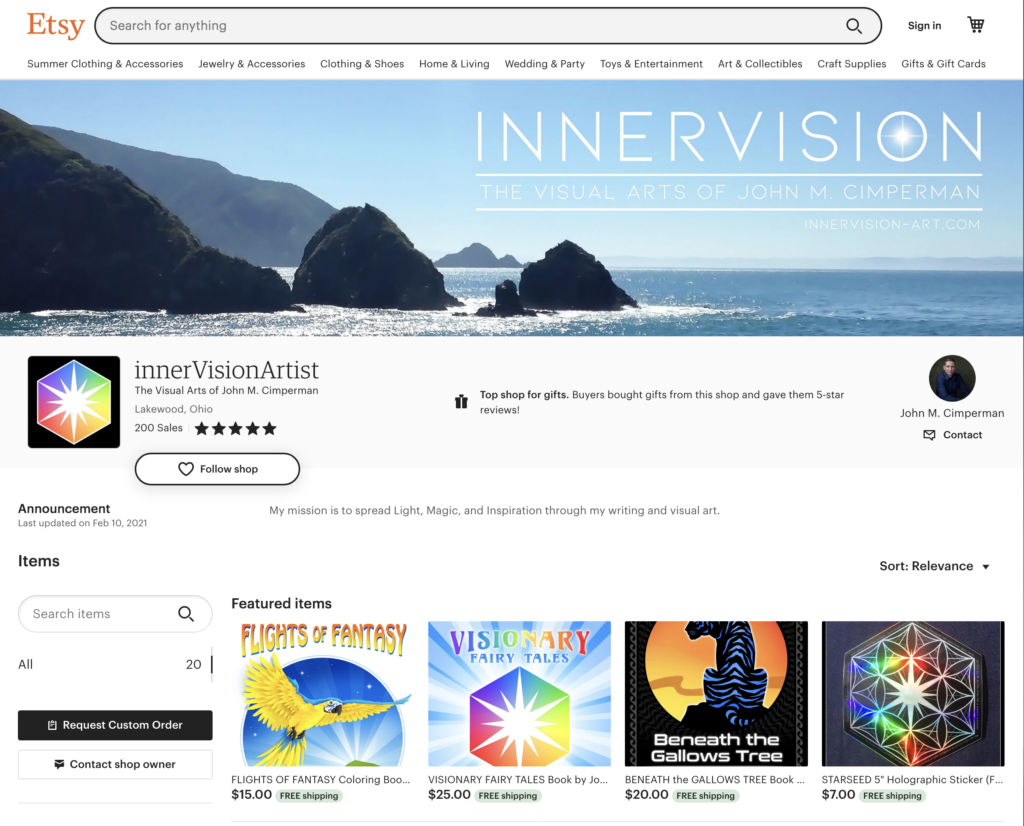Click the $7.00 price
Viewport: 1024px width, 826px height.
click(839, 795)
